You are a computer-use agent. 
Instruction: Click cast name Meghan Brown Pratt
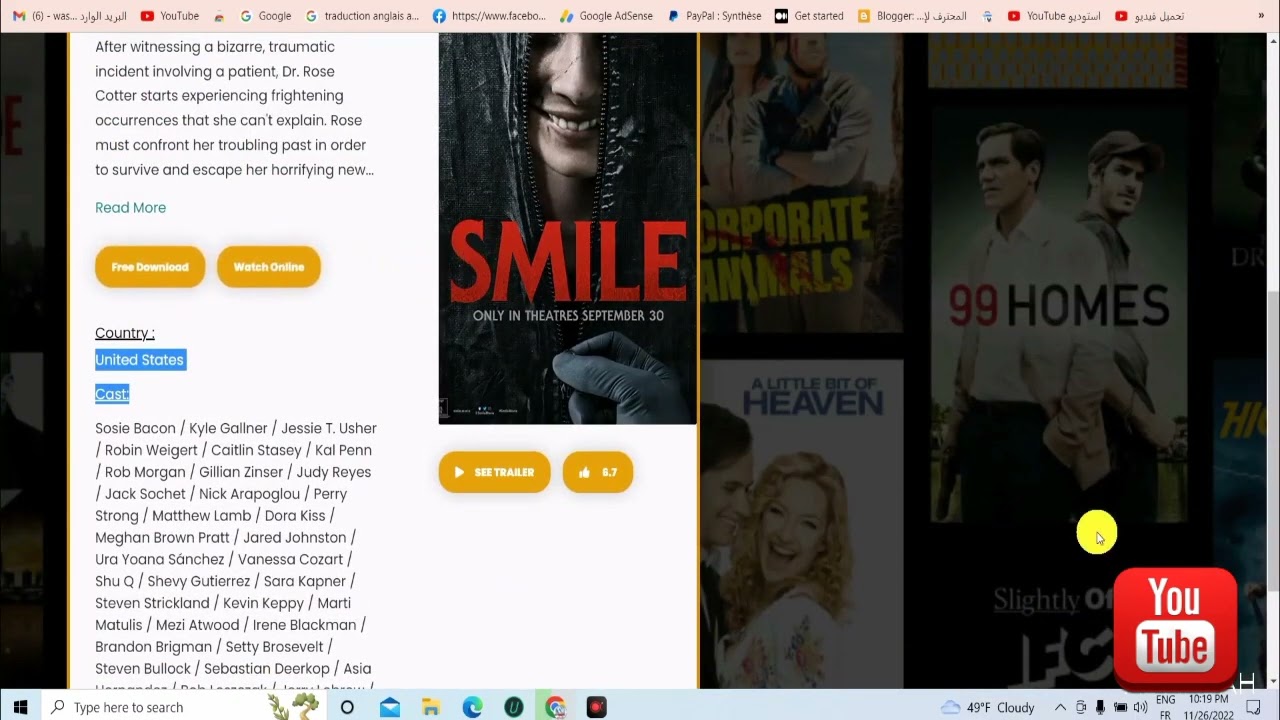tap(162, 538)
